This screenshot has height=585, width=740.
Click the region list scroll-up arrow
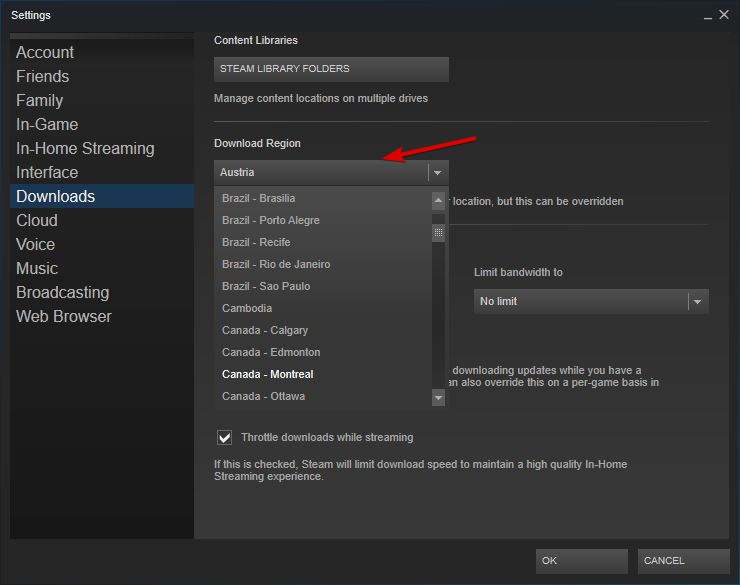[x=438, y=201]
